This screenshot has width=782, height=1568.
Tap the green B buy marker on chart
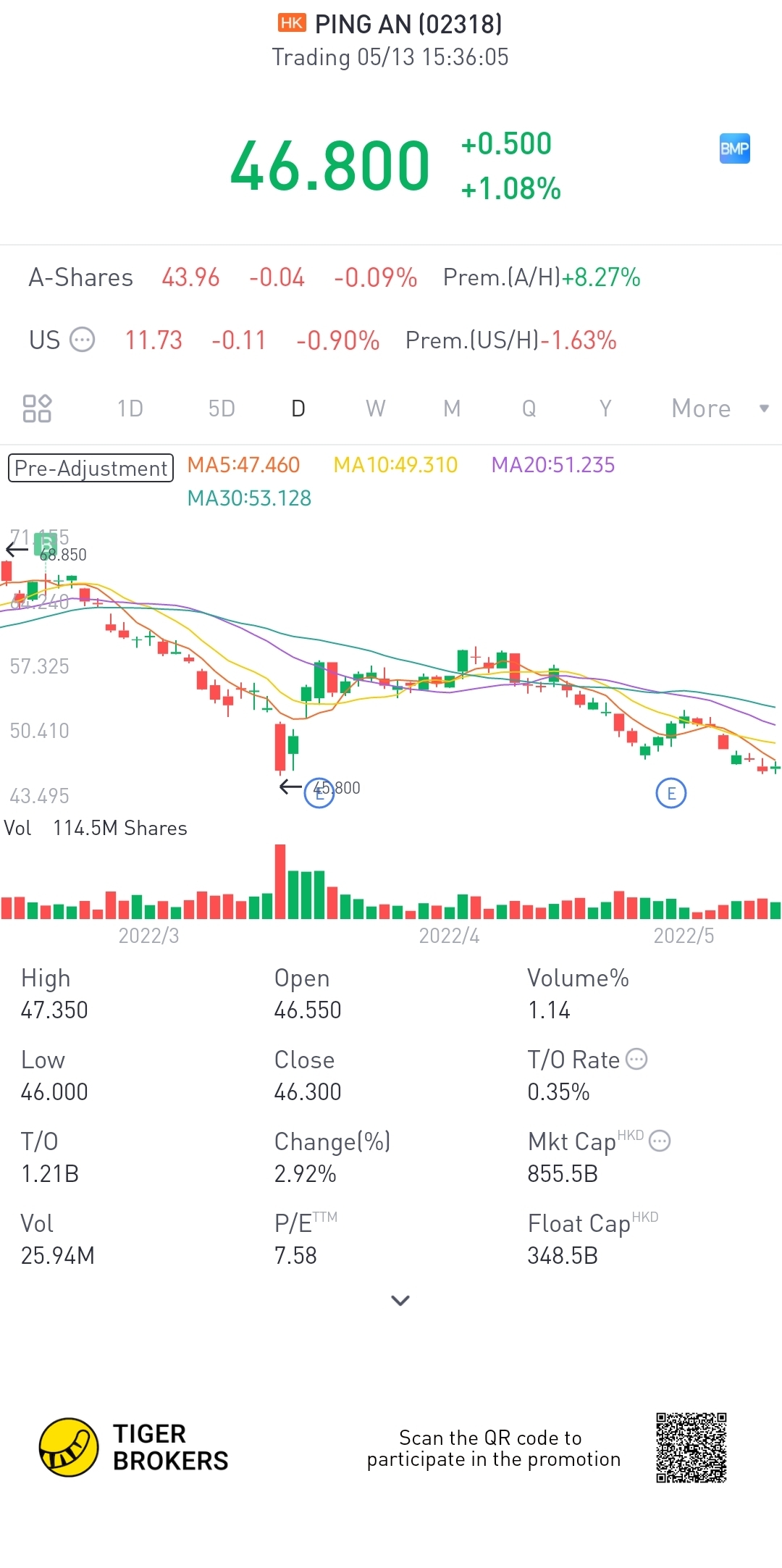46,545
